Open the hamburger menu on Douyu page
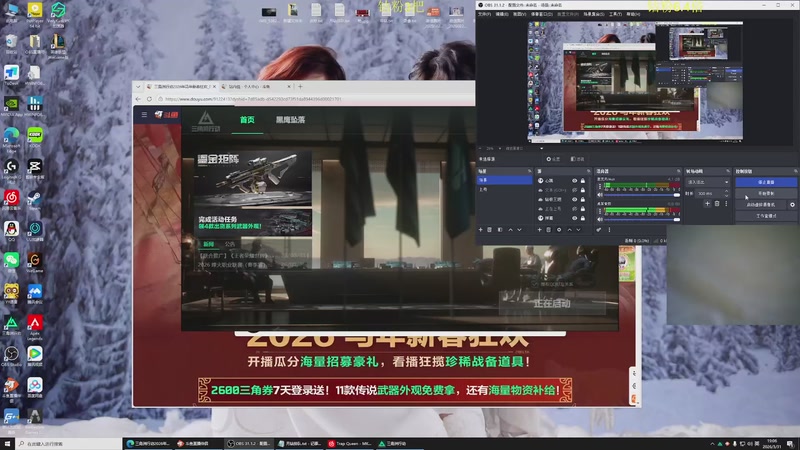The width and height of the screenshot is (800, 450). (144, 115)
